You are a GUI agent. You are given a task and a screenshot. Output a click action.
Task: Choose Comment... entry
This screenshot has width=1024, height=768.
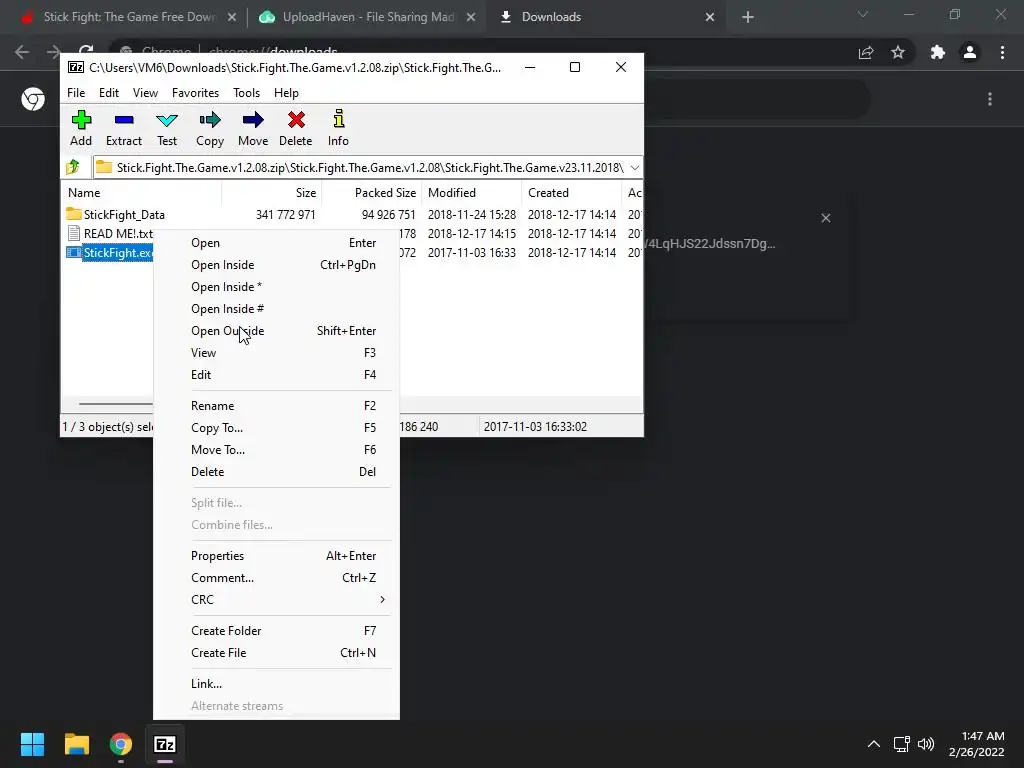[x=276, y=578]
